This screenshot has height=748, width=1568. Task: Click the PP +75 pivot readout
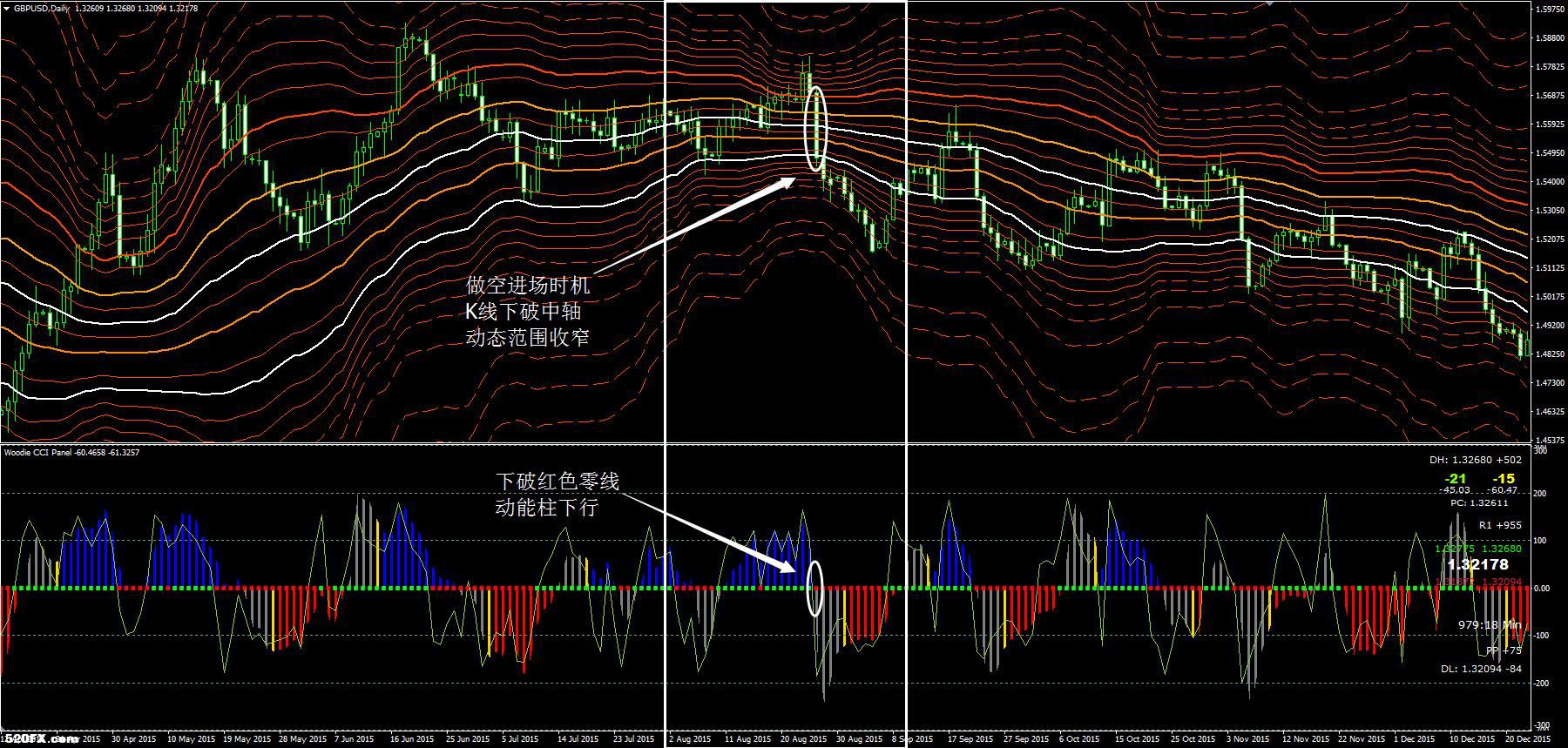pos(1504,650)
